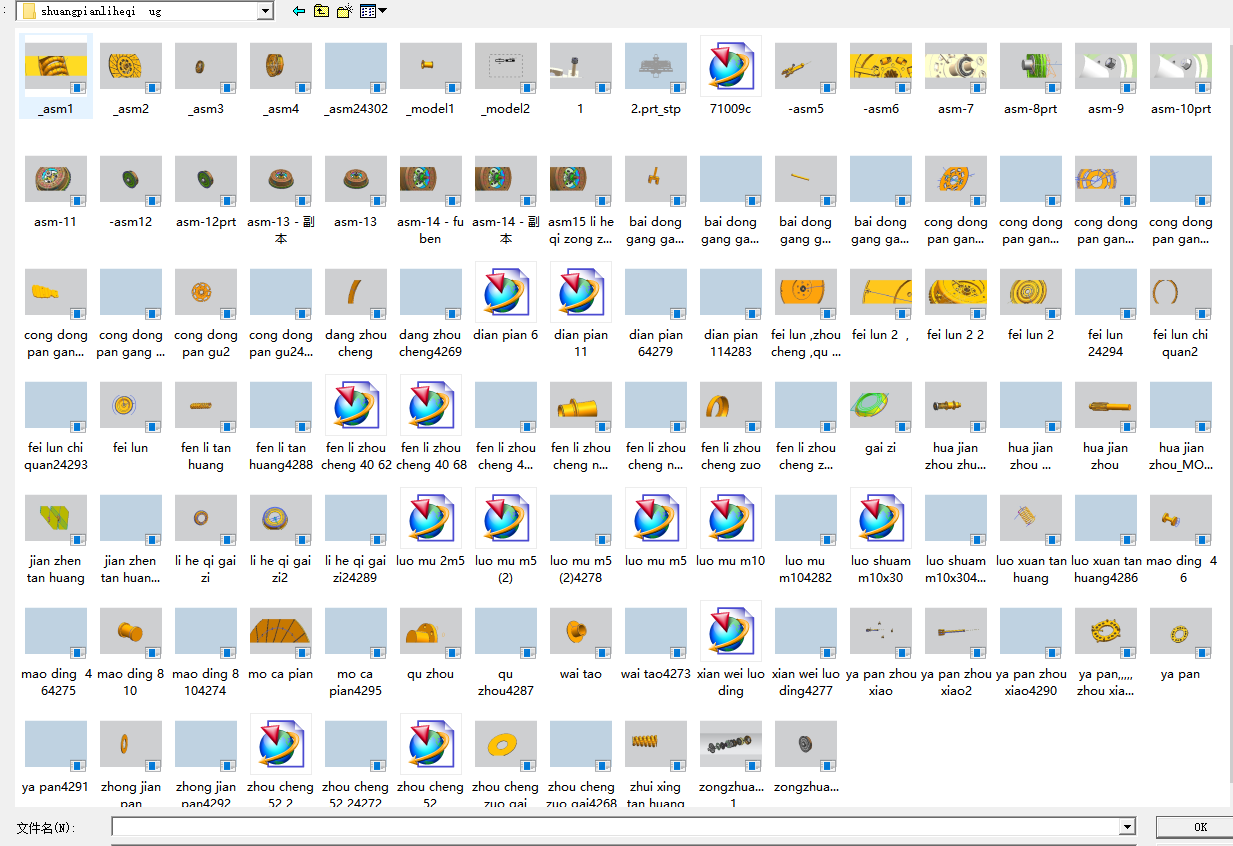Image resolution: width=1233 pixels, height=846 pixels.
Task: Select the li he qi gai zi2 file
Action: point(281,538)
